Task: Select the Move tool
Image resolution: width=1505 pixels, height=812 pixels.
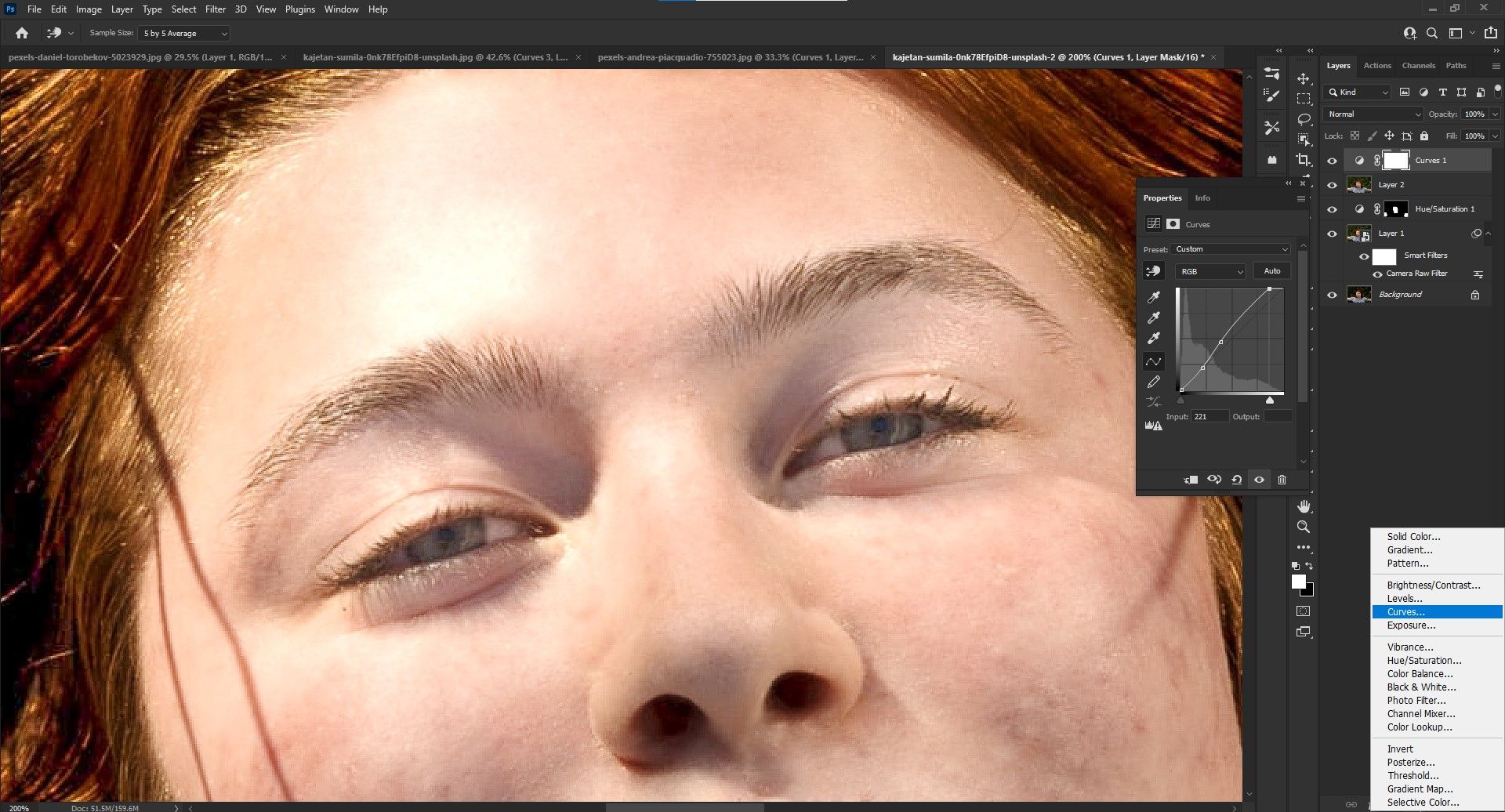Action: pyautogui.click(x=1304, y=79)
